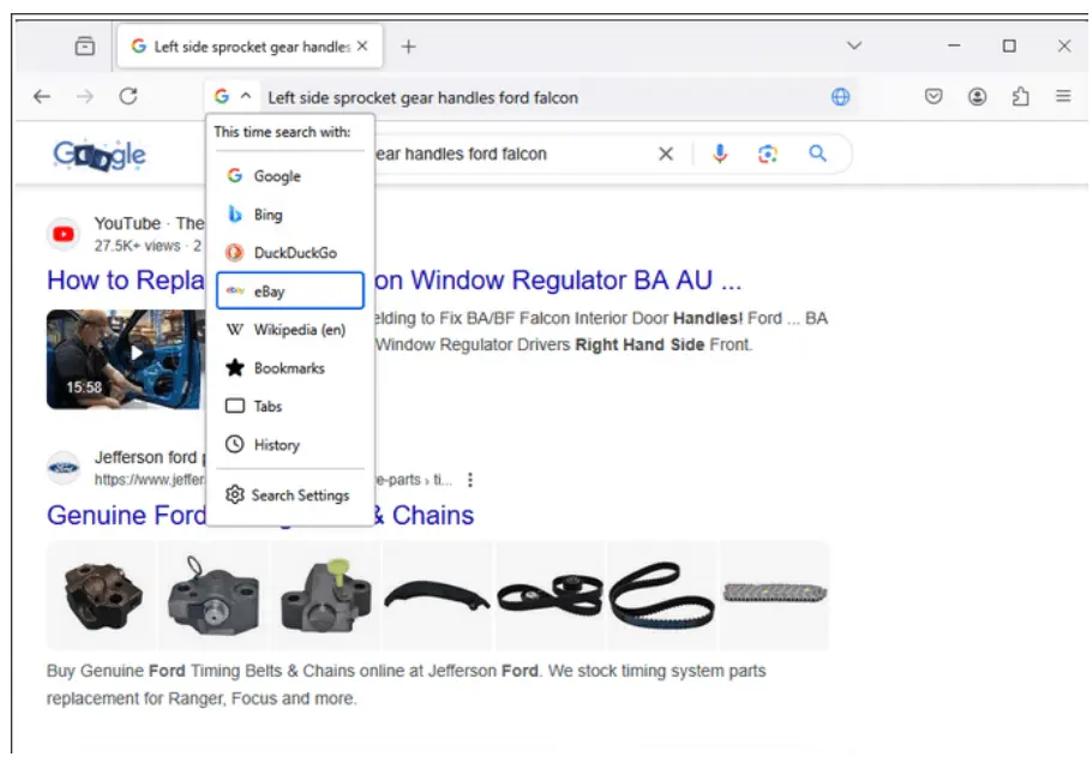
Task: Open the first tensioner product image
Action: pyautogui.click(x=103, y=595)
